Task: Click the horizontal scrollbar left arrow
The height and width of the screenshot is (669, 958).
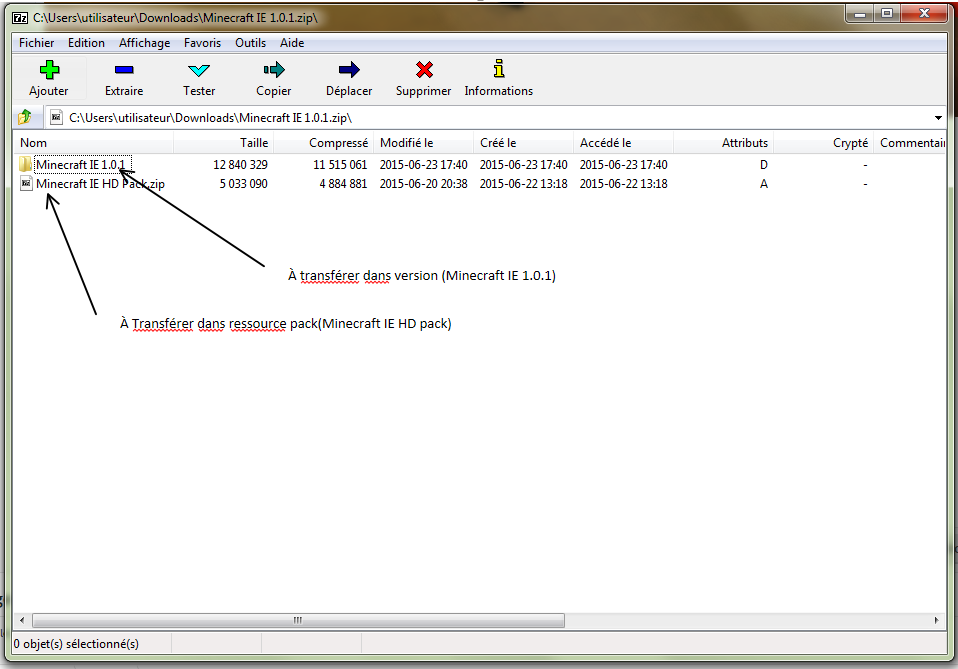Action: 22,620
